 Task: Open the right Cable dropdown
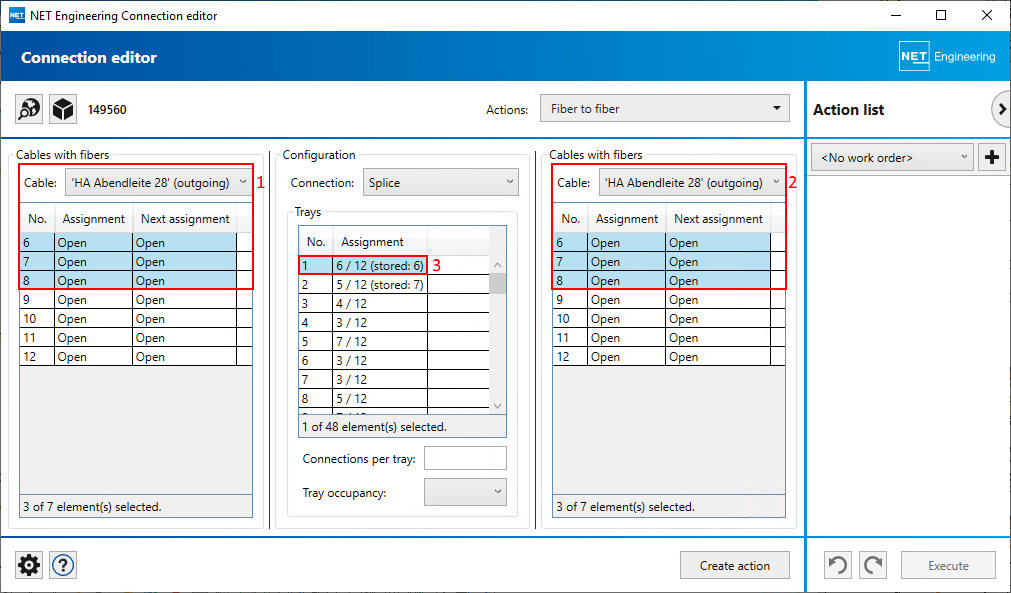692,182
